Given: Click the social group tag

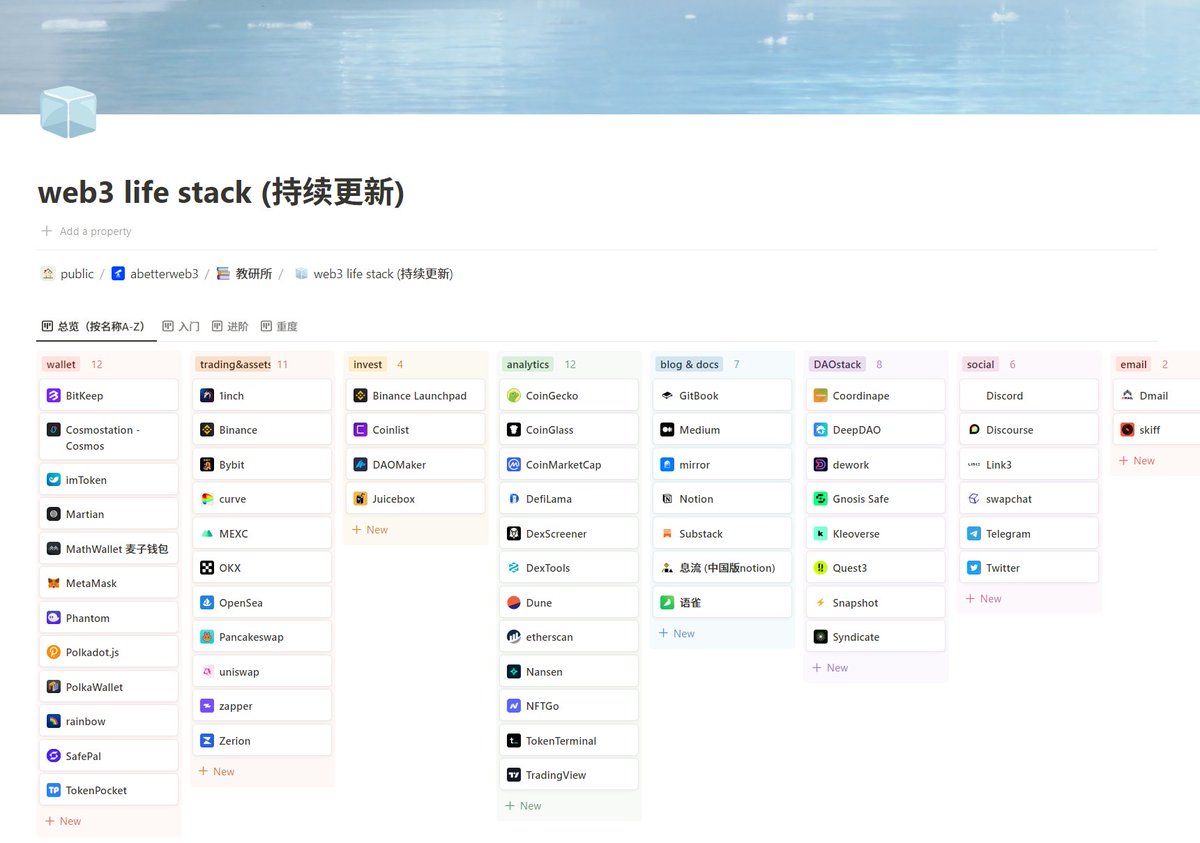Looking at the screenshot, I should (981, 365).
